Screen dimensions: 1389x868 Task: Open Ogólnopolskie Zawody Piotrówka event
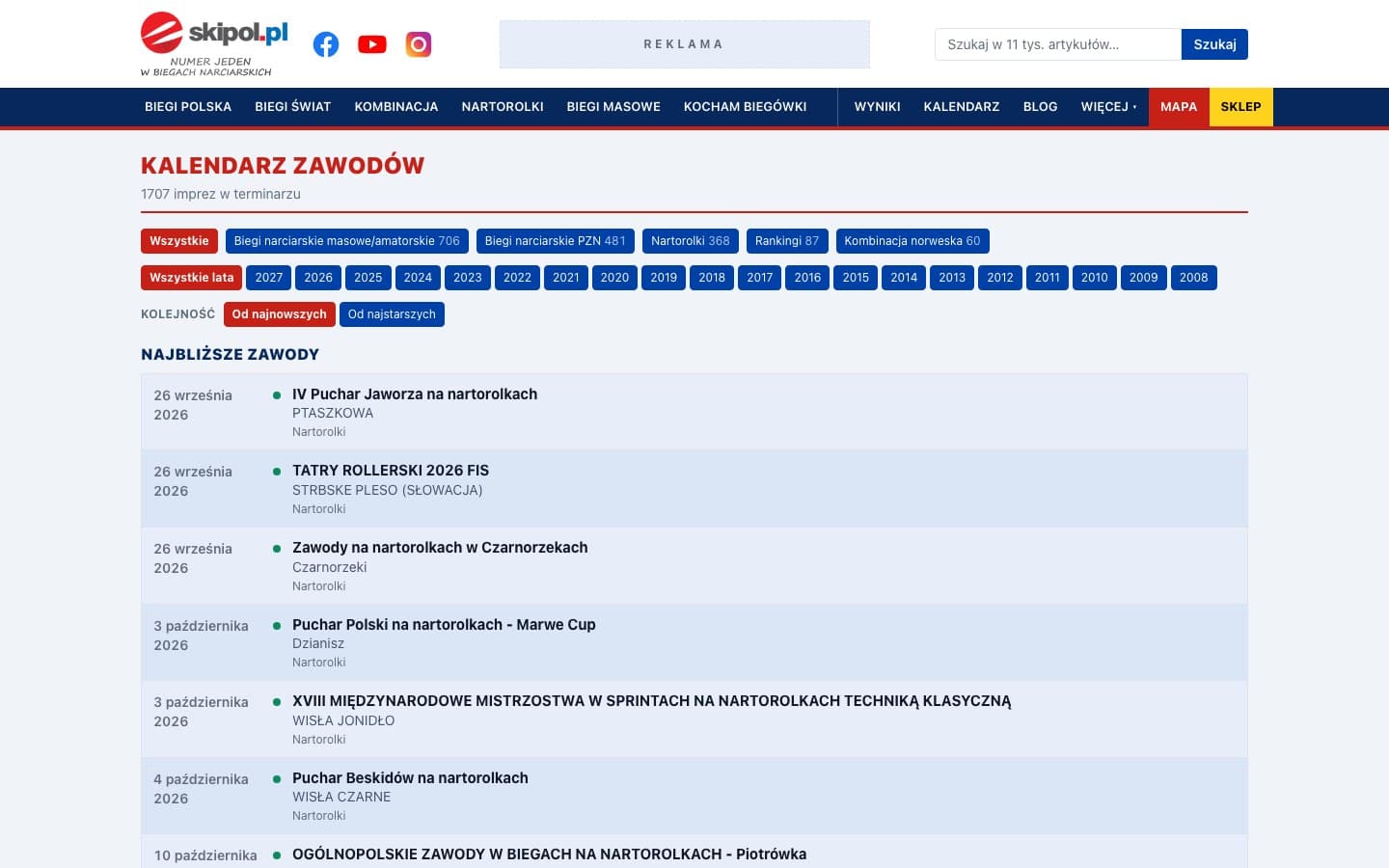(x=549, y=854)
